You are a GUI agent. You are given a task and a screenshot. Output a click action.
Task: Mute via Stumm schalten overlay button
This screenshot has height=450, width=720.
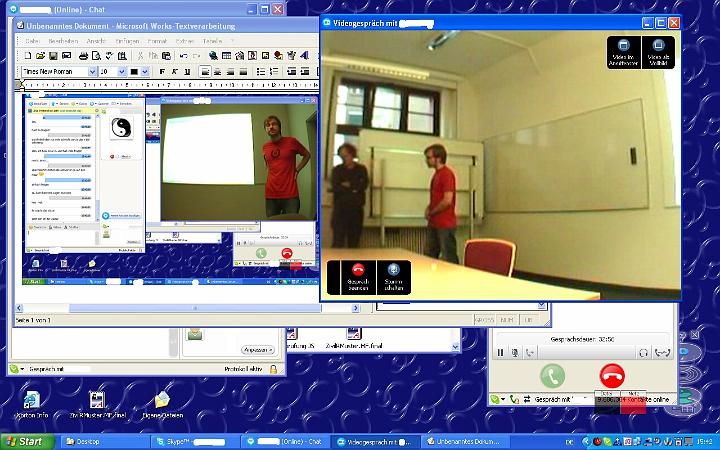(394, 277)
